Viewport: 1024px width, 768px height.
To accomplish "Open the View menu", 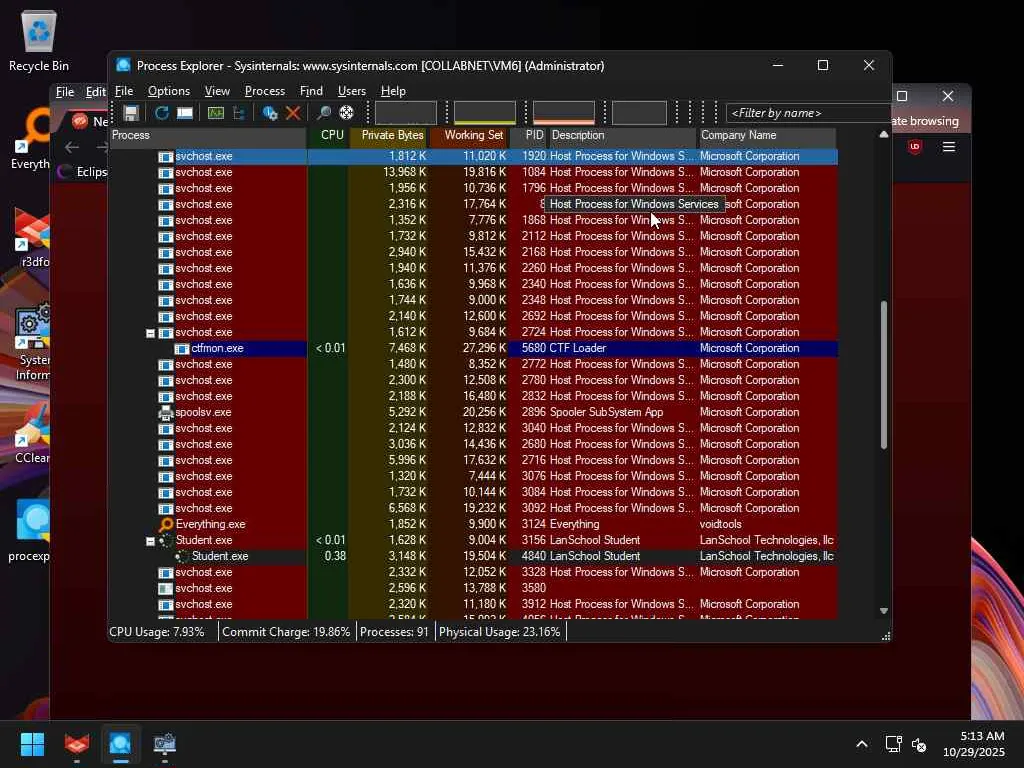I will [217, 91].
